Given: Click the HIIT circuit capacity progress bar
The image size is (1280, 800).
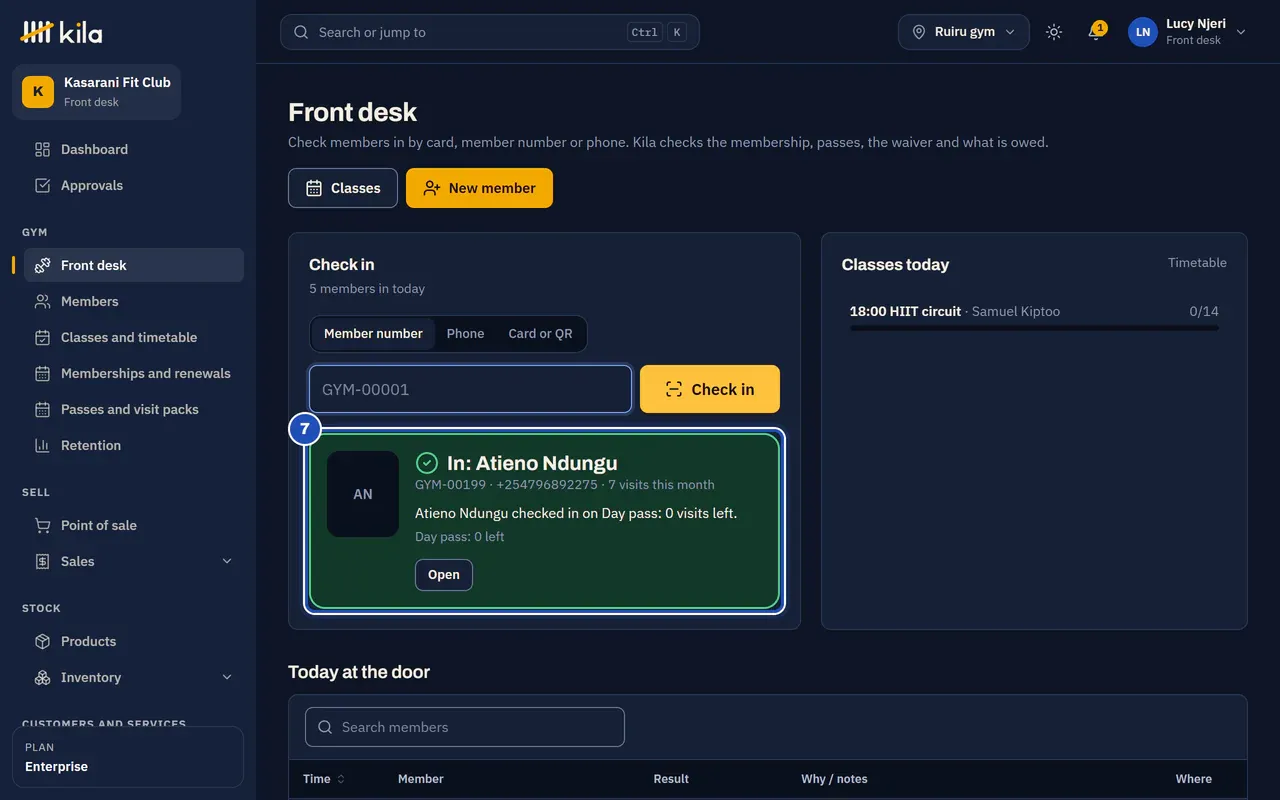Looking at the screenshot, I should 1034,328.
